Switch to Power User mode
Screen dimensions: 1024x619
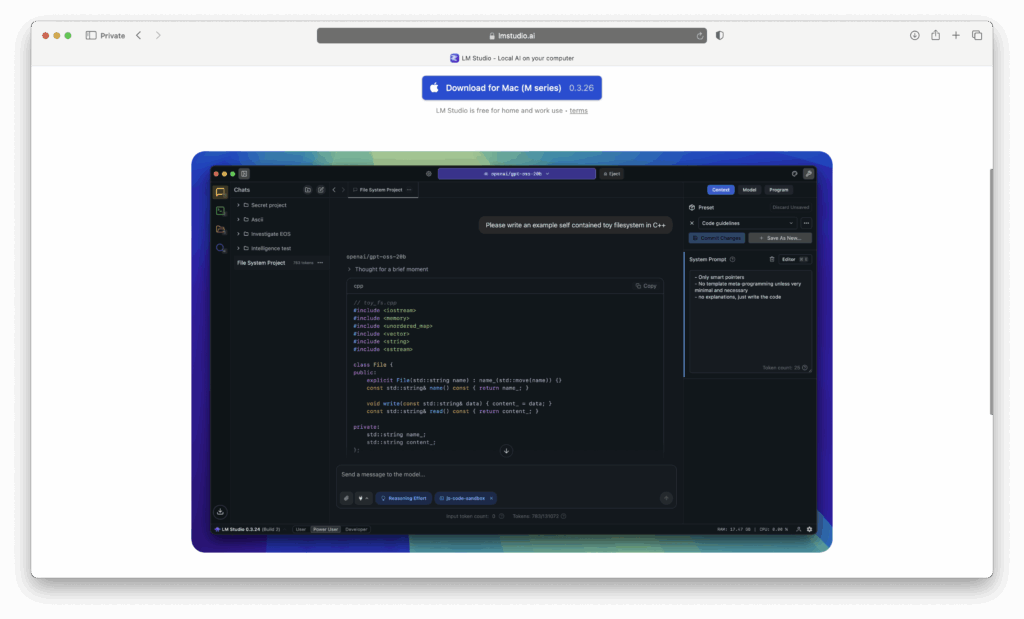click(x=325, y=530)
